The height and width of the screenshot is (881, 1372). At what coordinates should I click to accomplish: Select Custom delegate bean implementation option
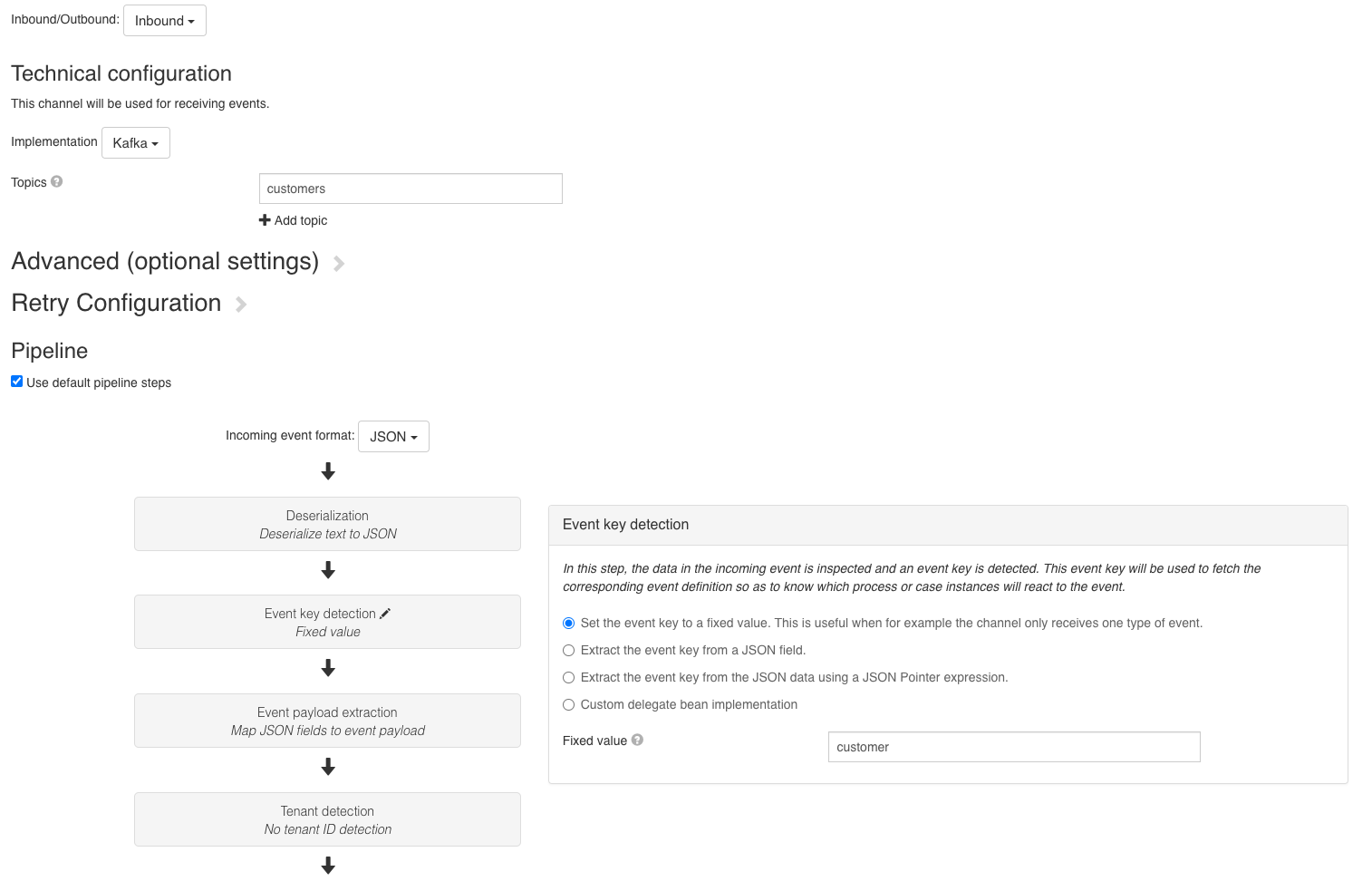click(568, 704)
